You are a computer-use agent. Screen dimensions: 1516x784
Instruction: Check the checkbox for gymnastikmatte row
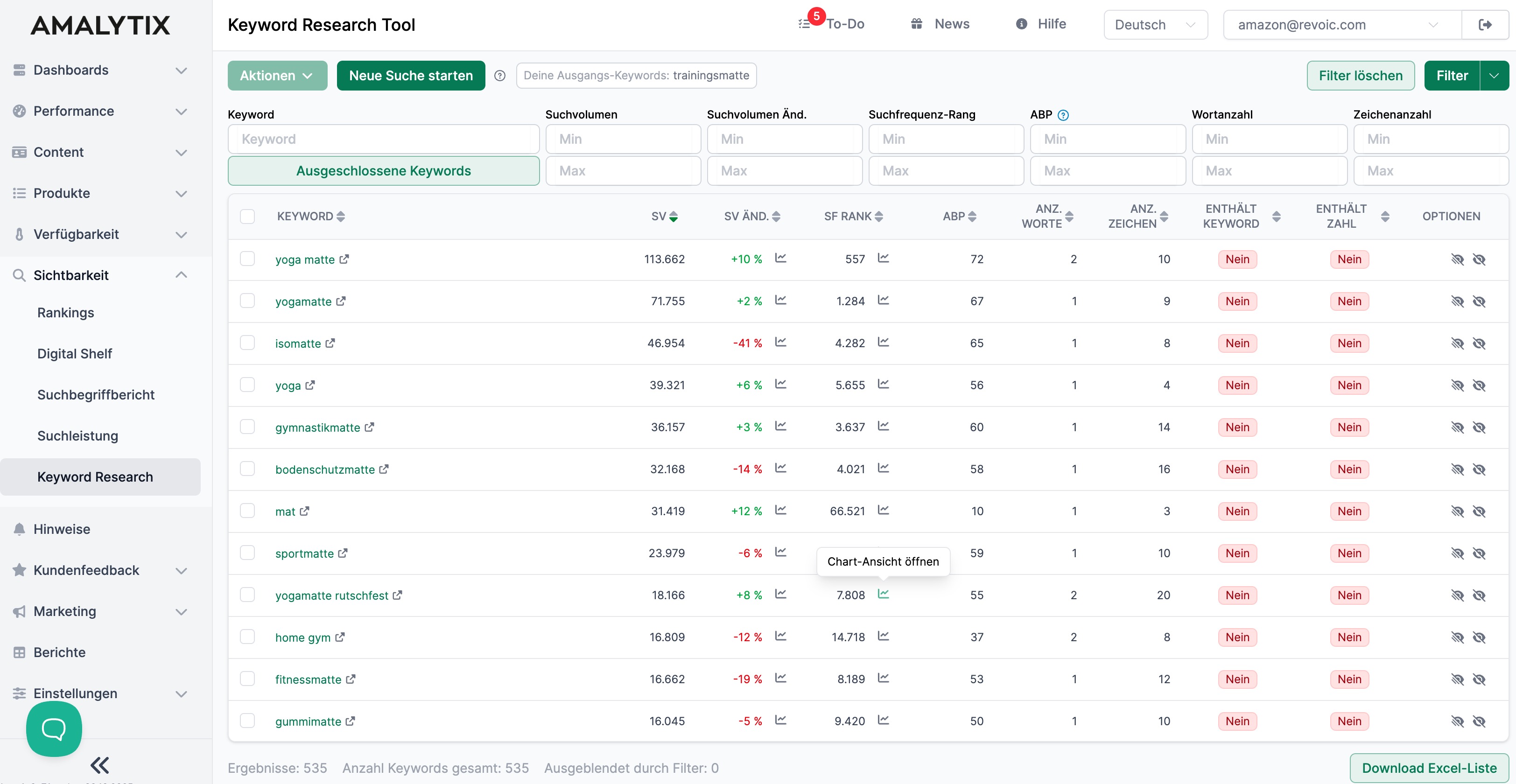[x=247, y=427]
